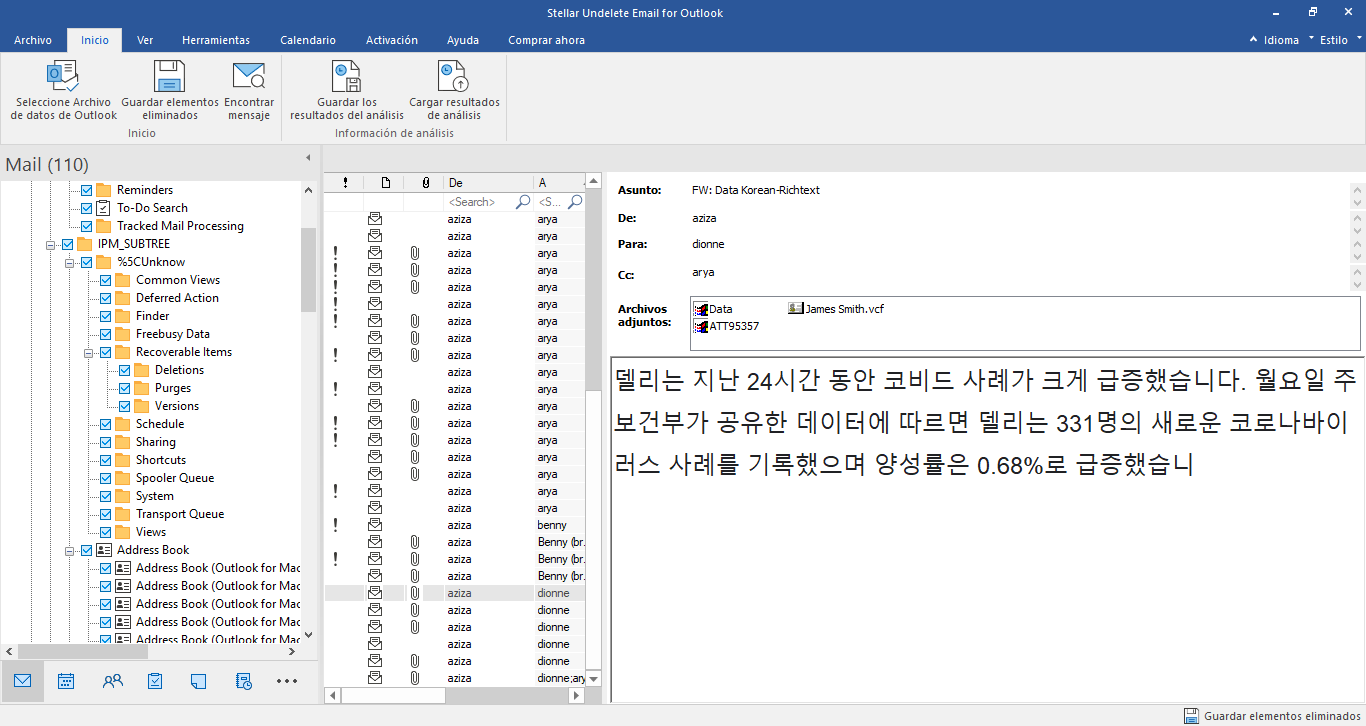Open Journal view in bottom navigation
Viewport: 1366px width, 726px height.
click(x=243, y=681)
